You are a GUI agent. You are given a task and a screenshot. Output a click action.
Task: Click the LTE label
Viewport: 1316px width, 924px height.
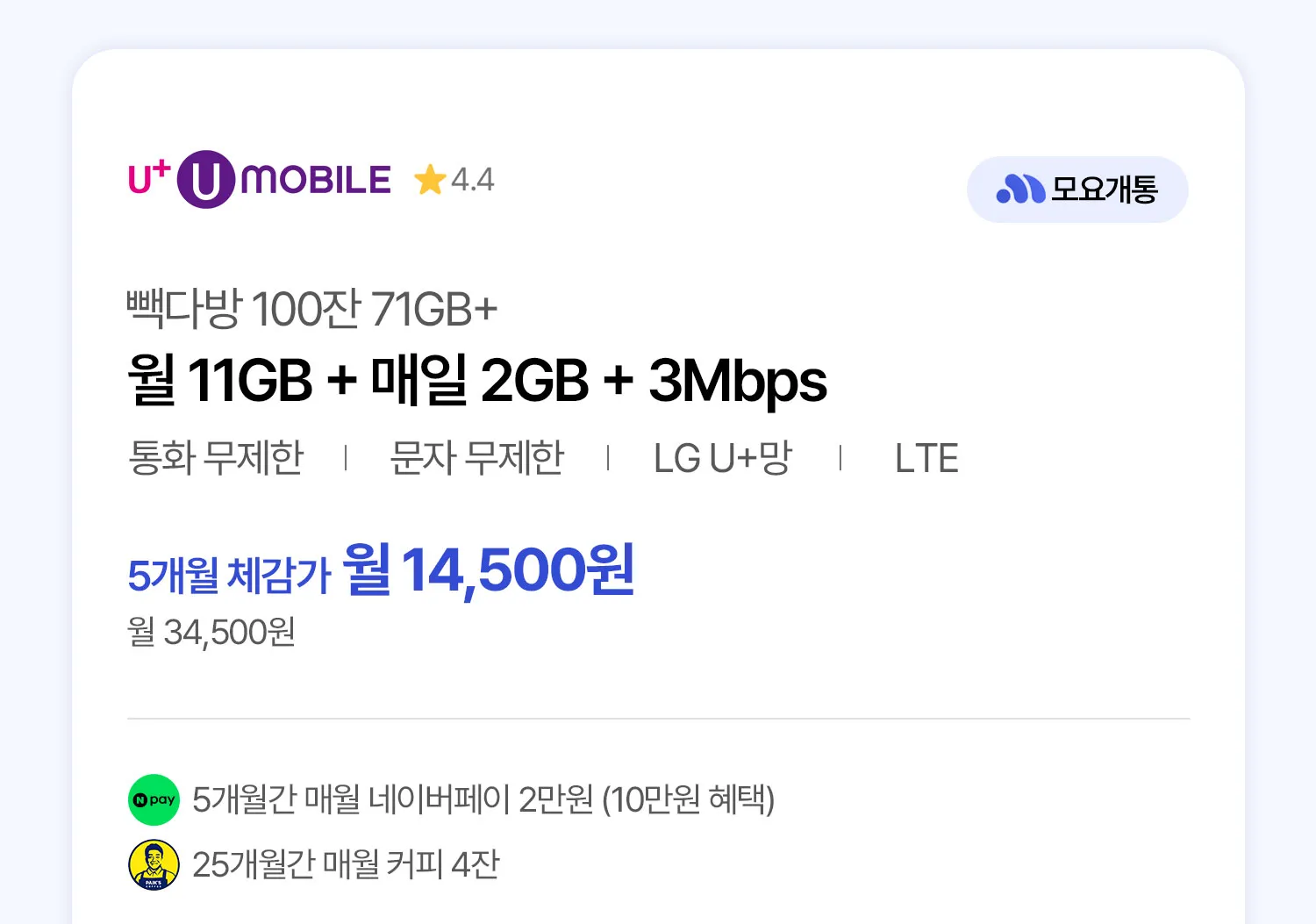pyautogui.click(x=926, y=458)
